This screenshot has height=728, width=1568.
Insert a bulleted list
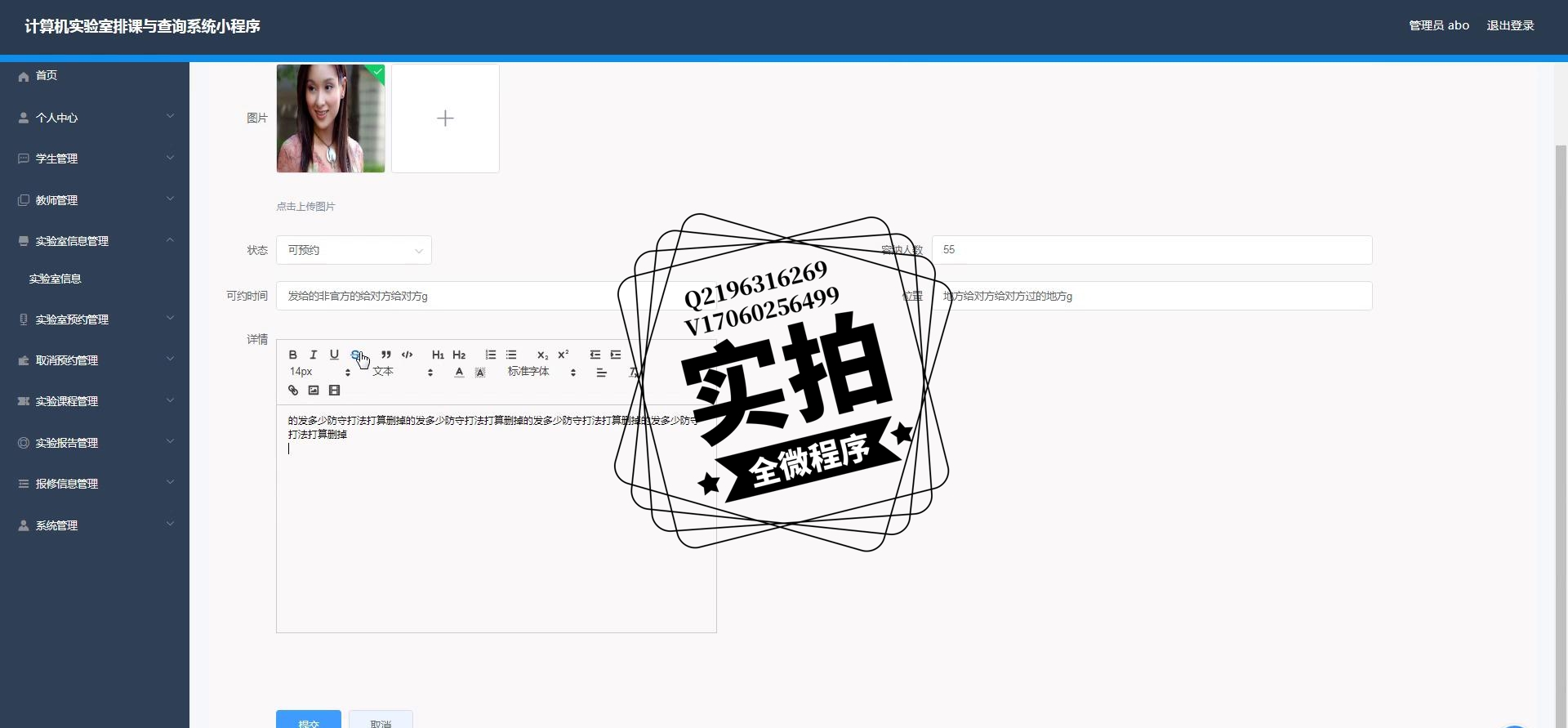pyautogui.click(x=511, y=355)
